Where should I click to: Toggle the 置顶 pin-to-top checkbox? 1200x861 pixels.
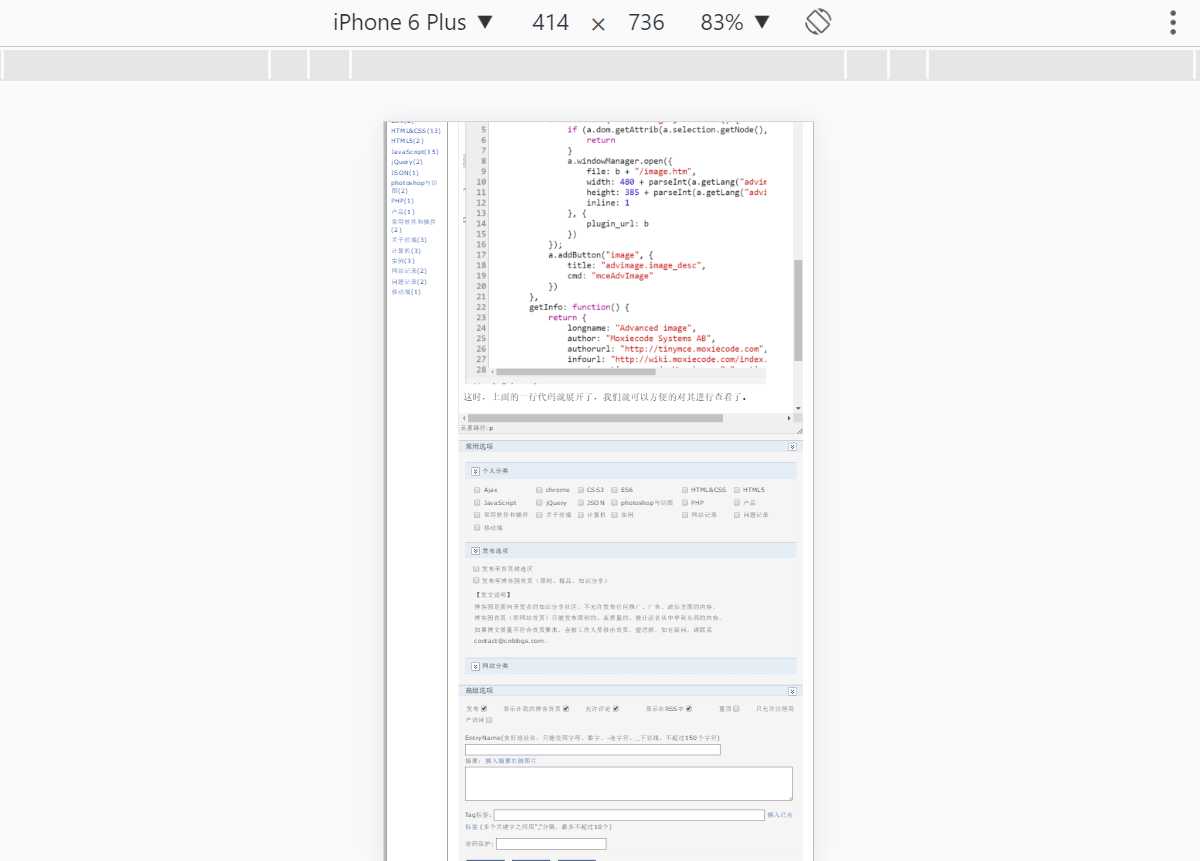pos(737,709)
